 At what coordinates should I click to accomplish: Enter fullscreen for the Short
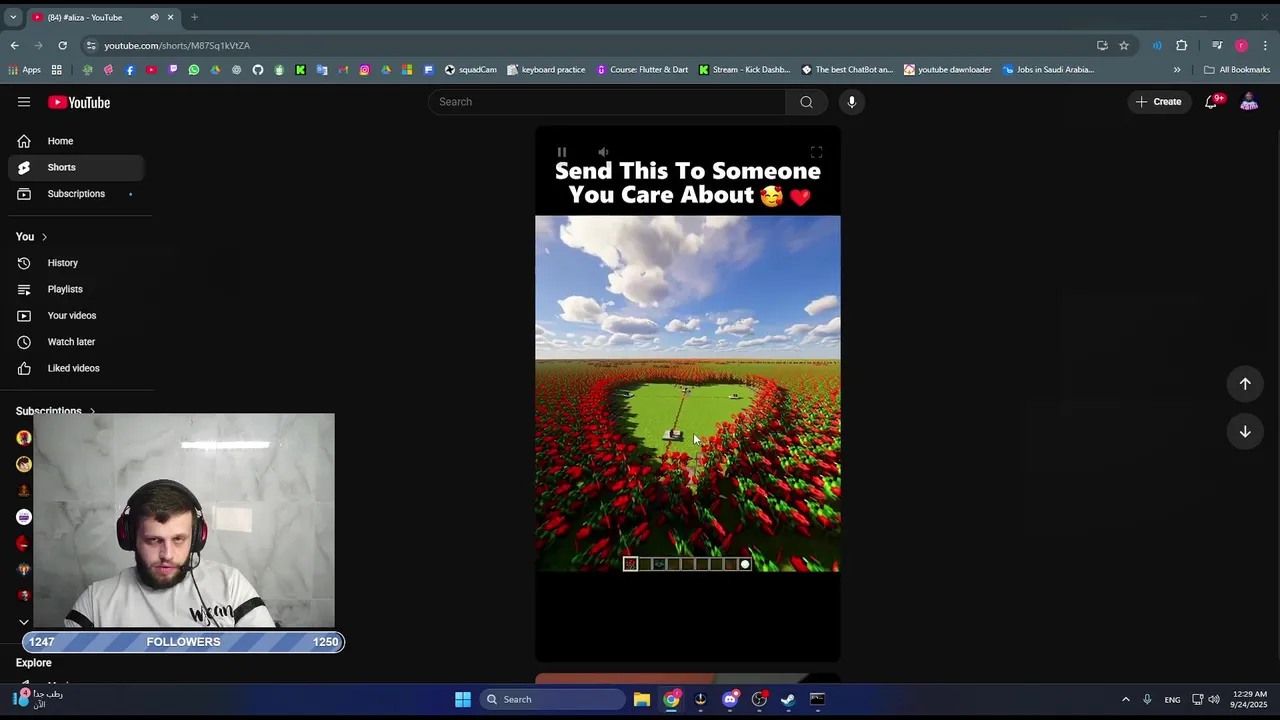(816, 152)
